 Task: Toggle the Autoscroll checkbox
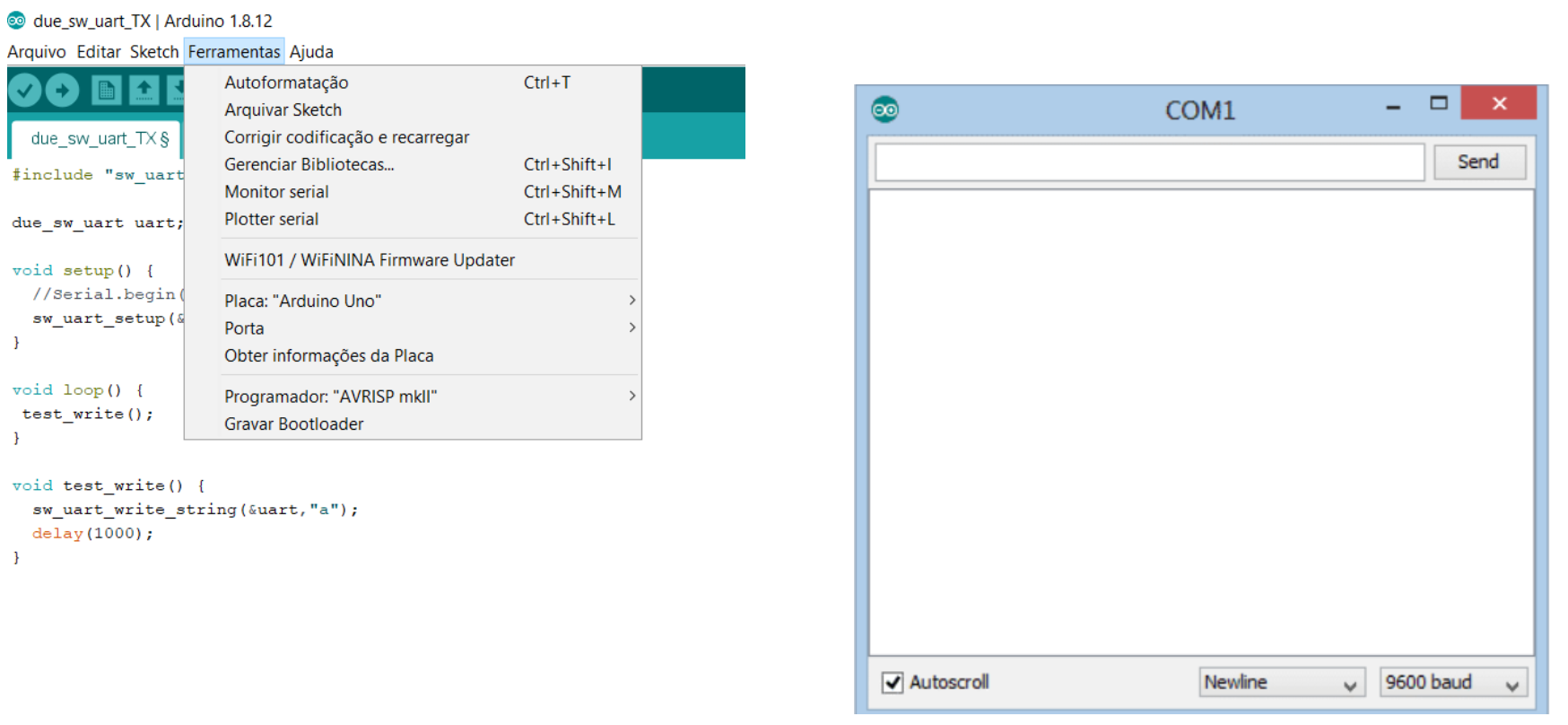click(x=893, y=683)
